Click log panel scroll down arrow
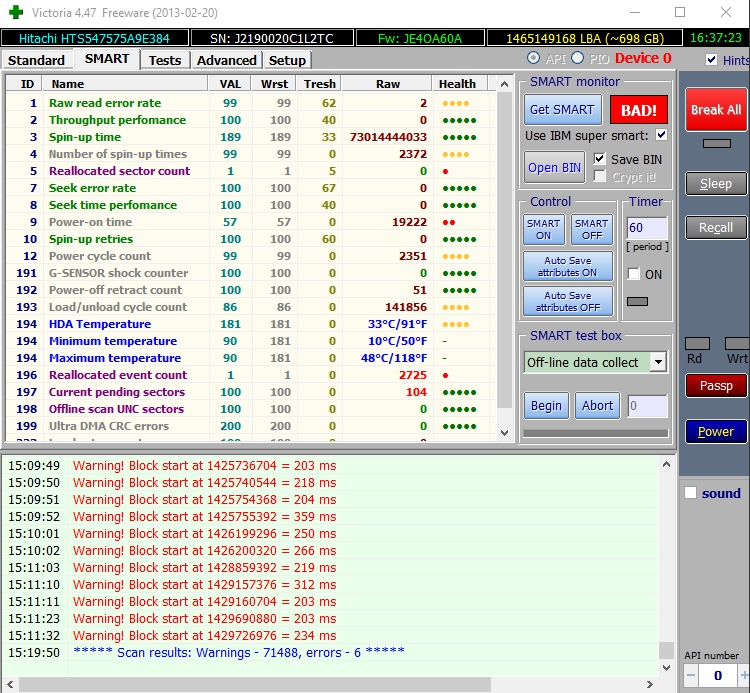Image resolution: width=750 pixels, height=693 pixels. pyautogui.click(x=666, y=667)
